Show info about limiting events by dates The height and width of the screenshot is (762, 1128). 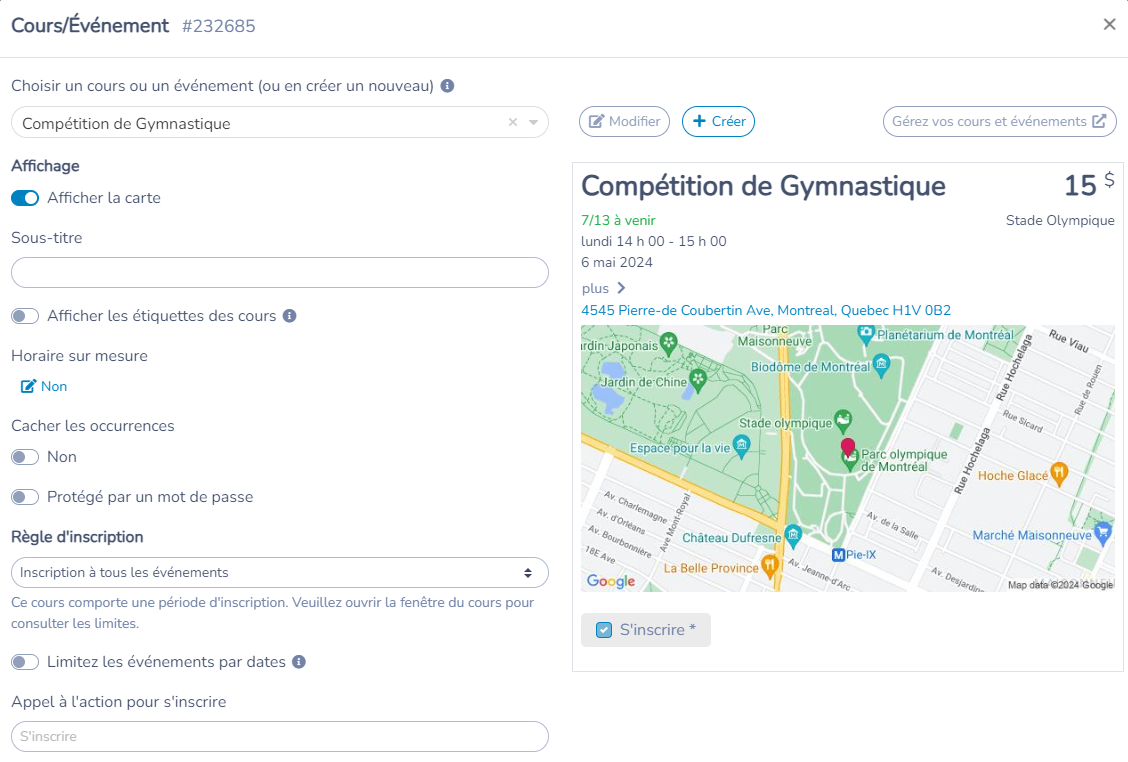[x=299, y=662]
